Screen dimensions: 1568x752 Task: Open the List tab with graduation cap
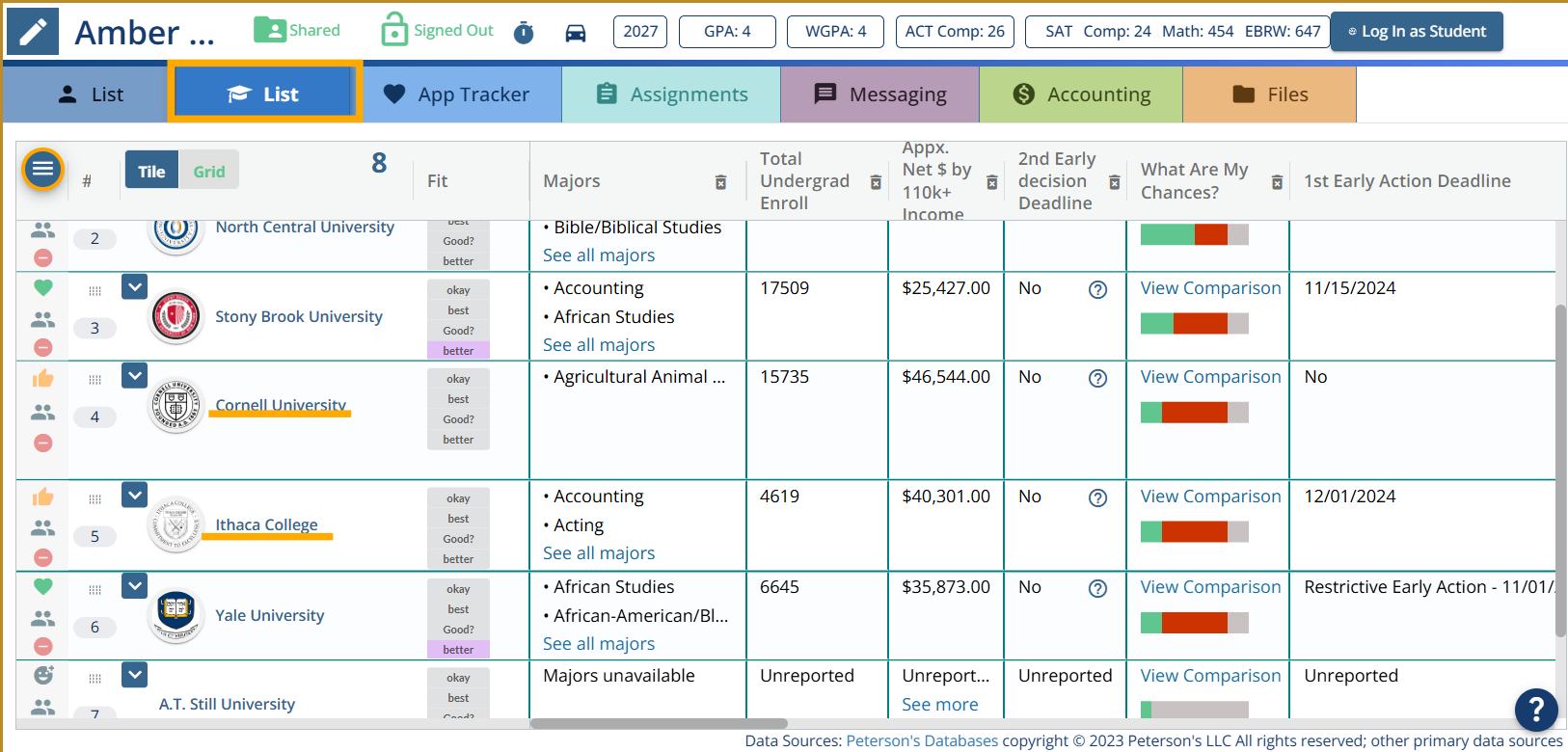pos(264,94)
